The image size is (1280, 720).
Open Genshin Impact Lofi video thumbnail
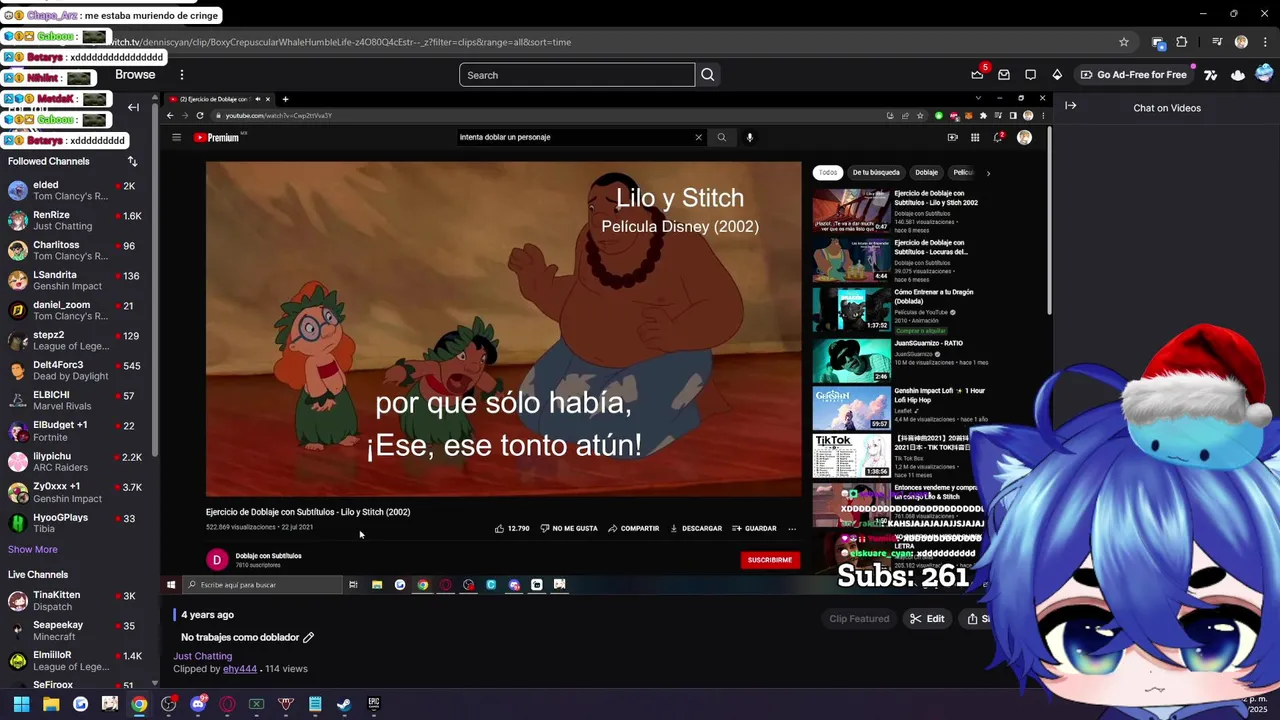[851, 408]
